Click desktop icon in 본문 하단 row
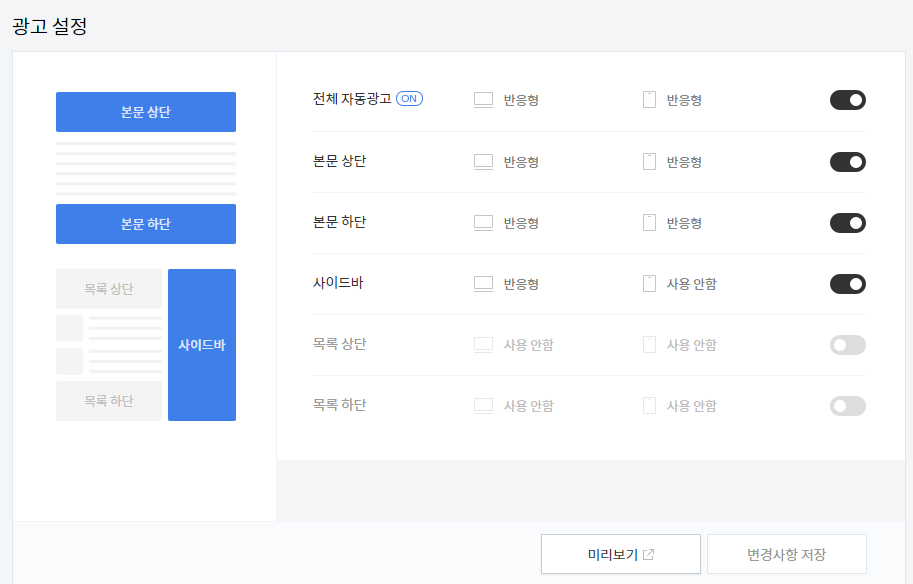Image resolution: width=913 pixels, height=584 pixels. coord(483,223)
